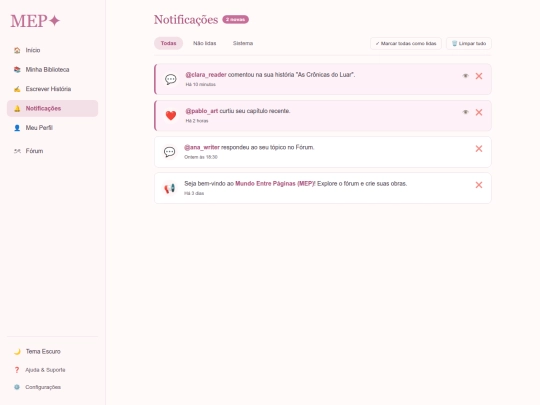Click the MEP logo in the sidebar
Viewport: 540px width, 405px height.
[x=35, y=21]
